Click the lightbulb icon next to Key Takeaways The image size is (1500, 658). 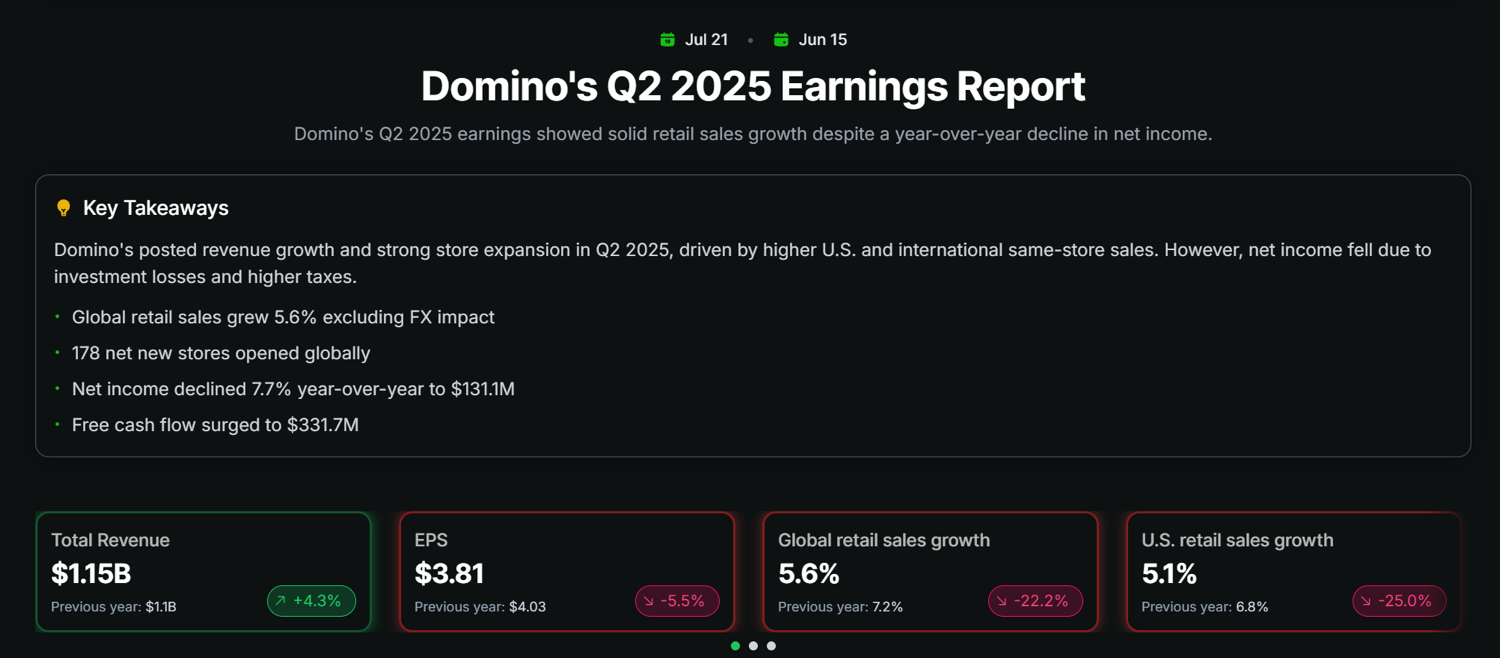point(64,208)
